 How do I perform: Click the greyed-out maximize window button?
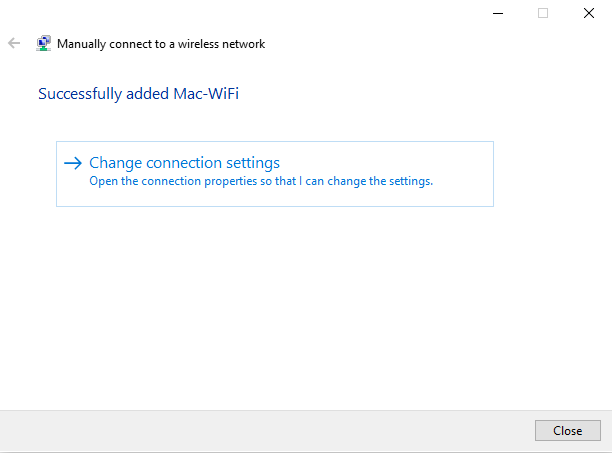(x=543, y=13)
